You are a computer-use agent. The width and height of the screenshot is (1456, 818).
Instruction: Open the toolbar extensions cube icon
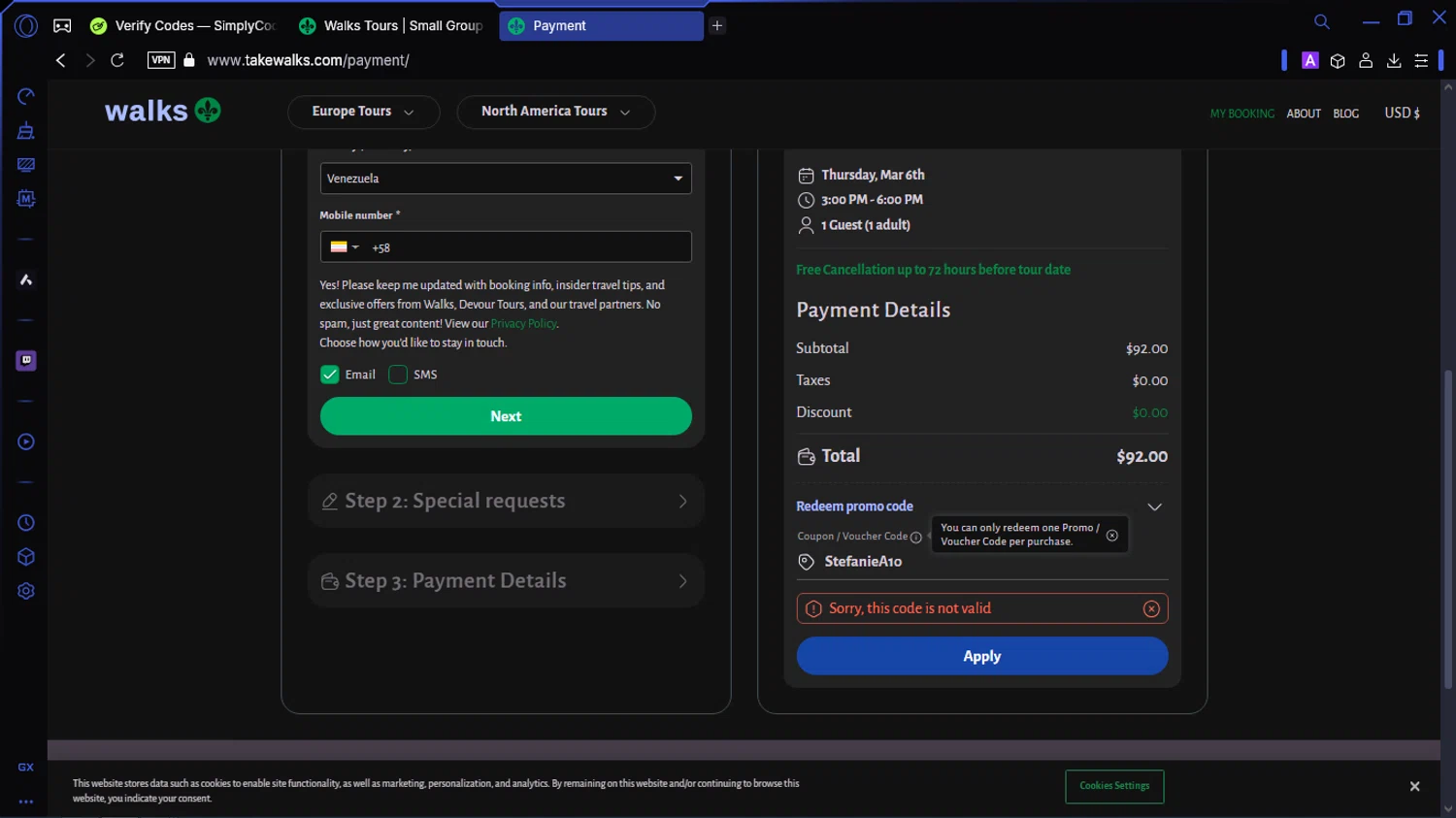click(1338, 61)
